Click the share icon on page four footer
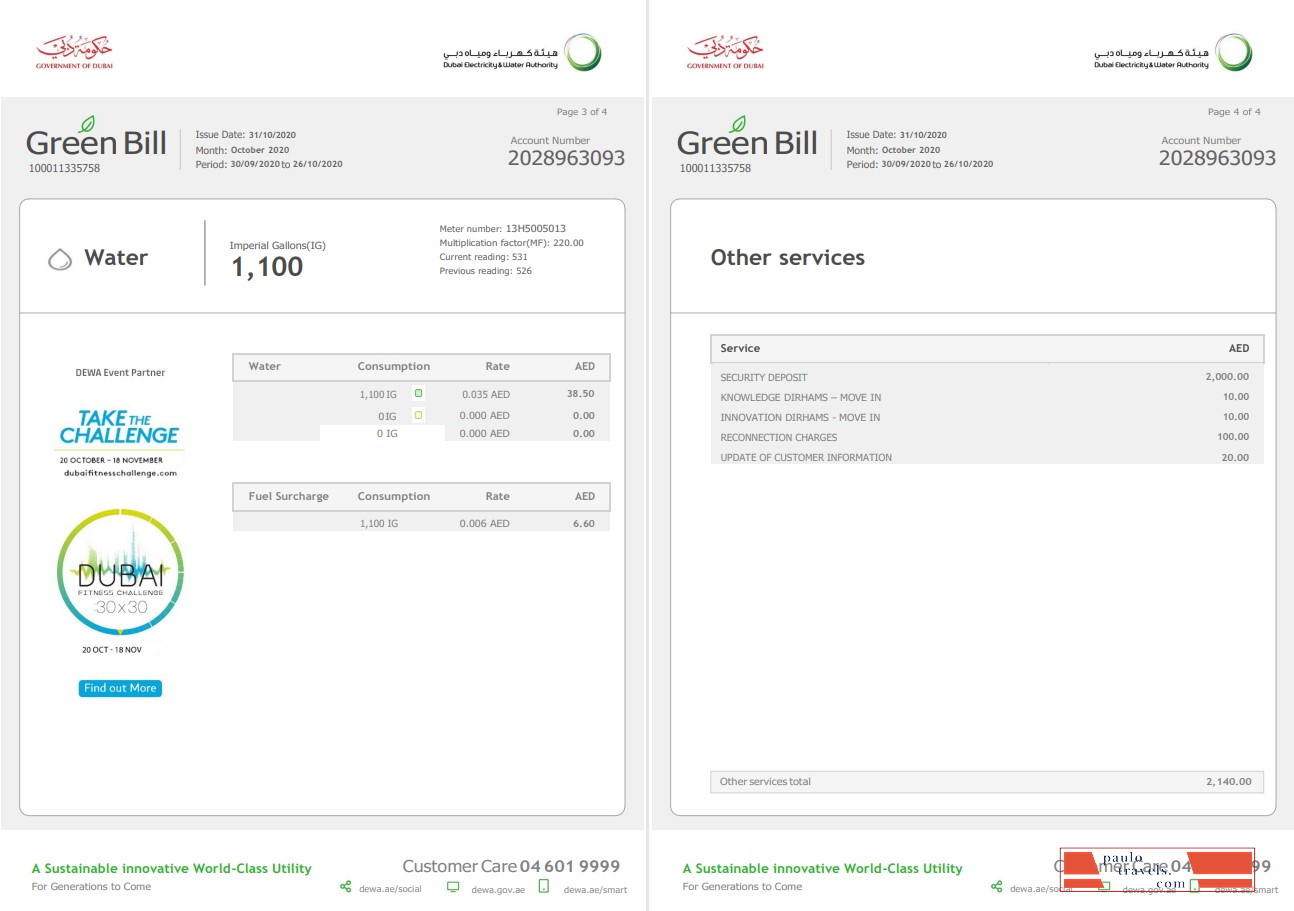Viewport: 1294px width, 911px height. 996,887
